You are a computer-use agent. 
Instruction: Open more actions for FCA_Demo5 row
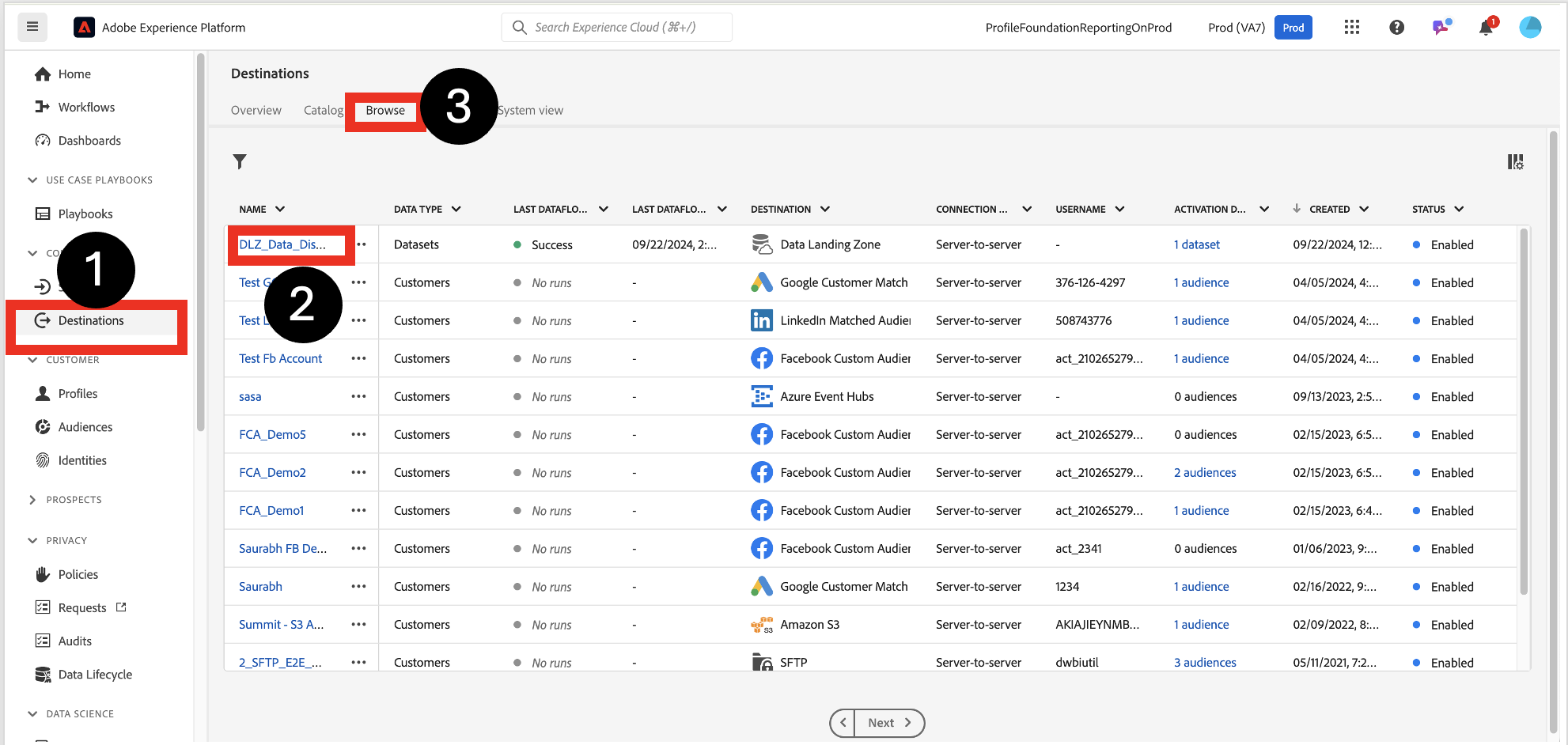coord(358,434)
